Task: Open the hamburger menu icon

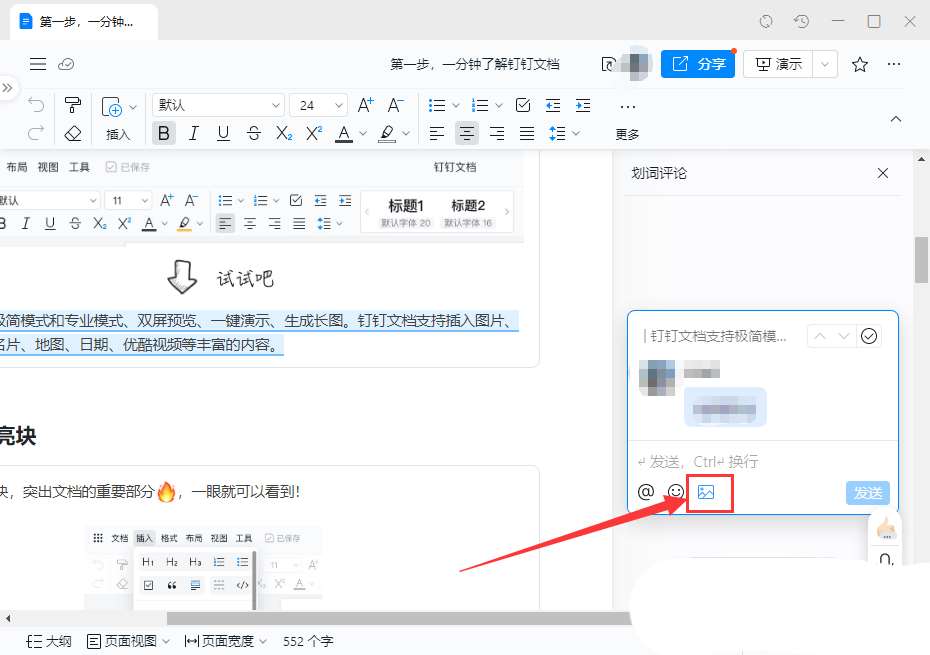Action: coord(38,64)
